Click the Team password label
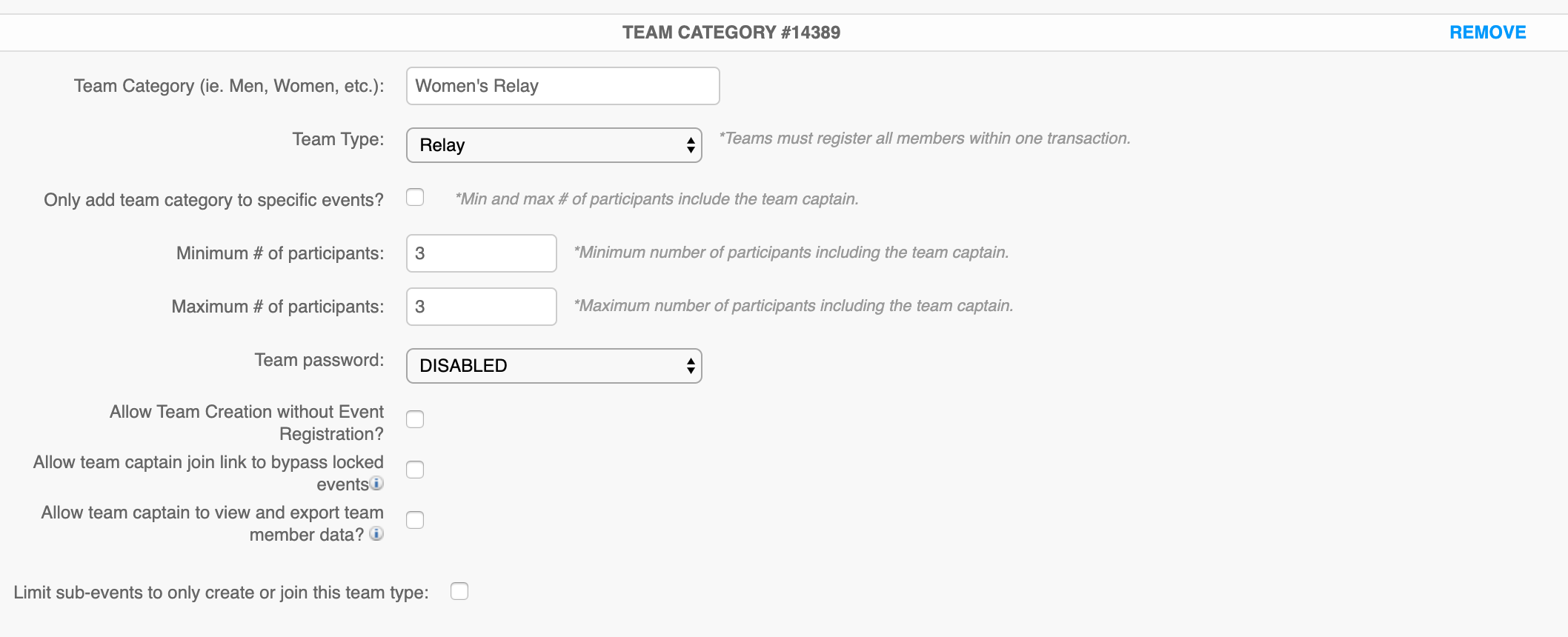The height and width of the screenshot is (637, 1568). 319,360
